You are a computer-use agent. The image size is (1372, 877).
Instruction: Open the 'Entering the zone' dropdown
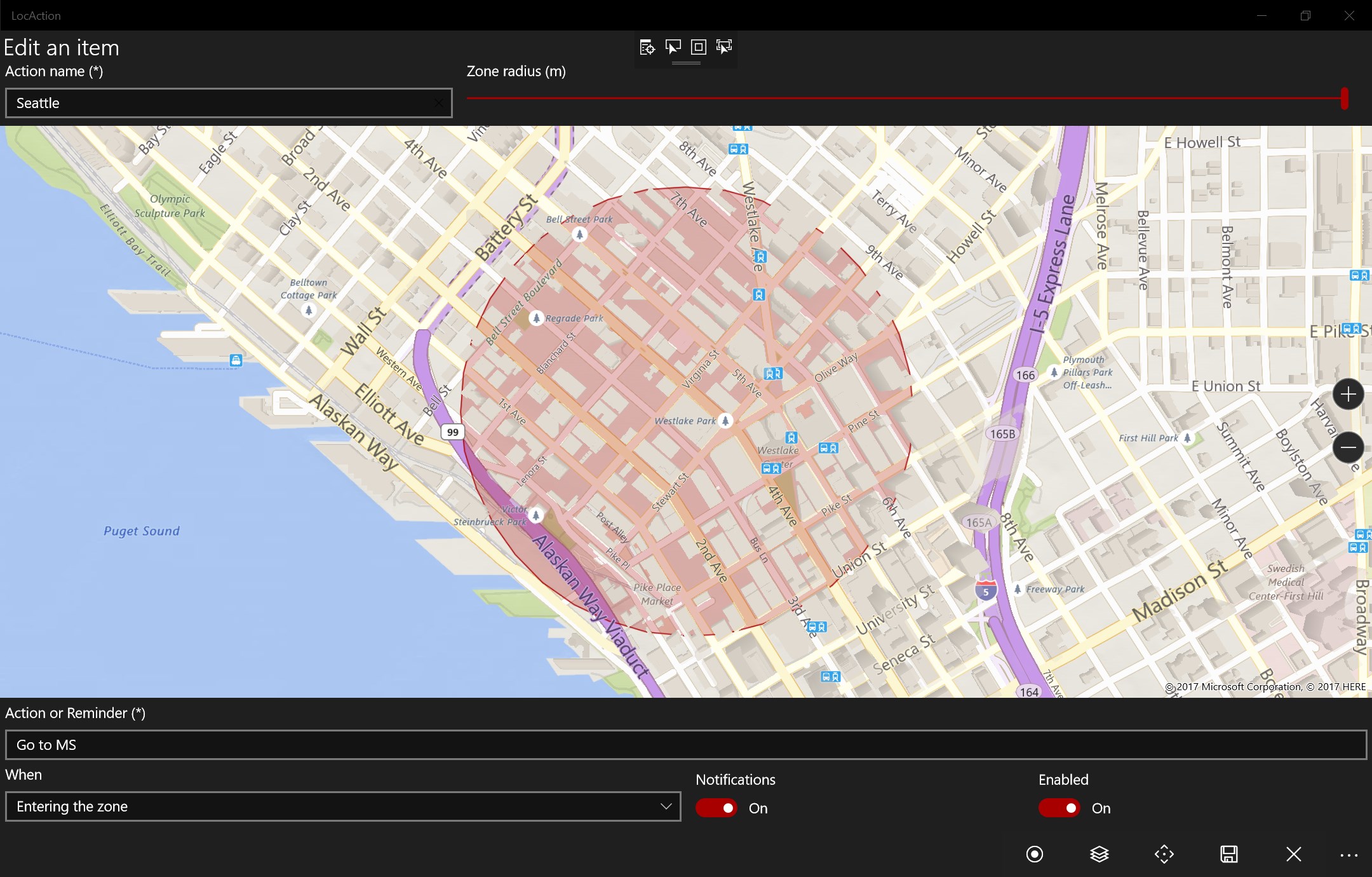tap(343, 806)
